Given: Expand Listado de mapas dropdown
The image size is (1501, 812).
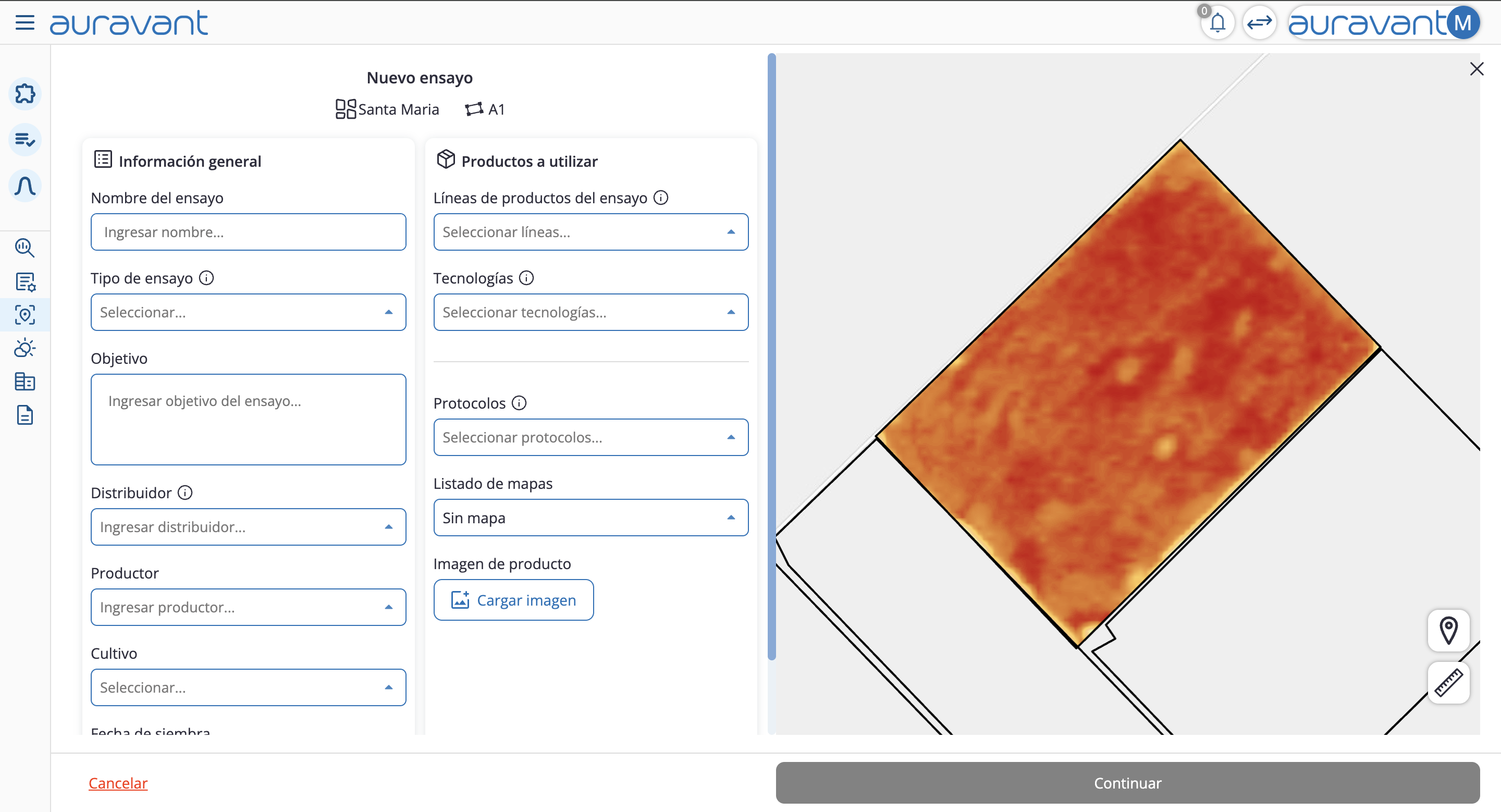Looking at the screenshot, I should [x=590, y=517].
